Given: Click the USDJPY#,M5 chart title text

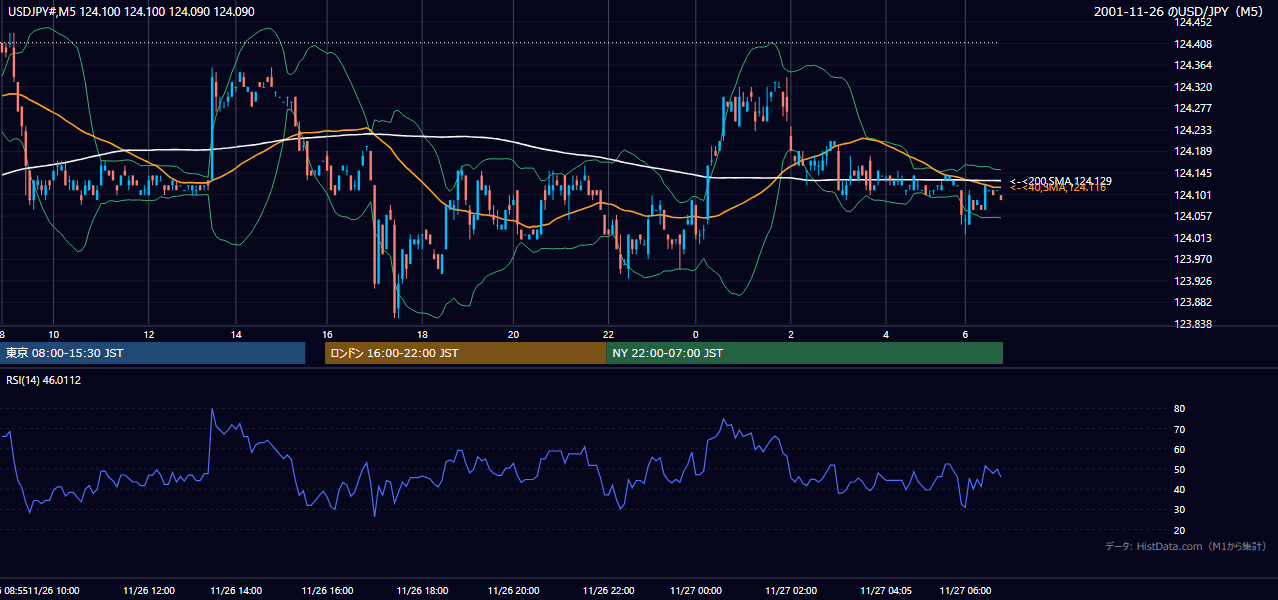Looking at the screenshot, I should 130,11.
